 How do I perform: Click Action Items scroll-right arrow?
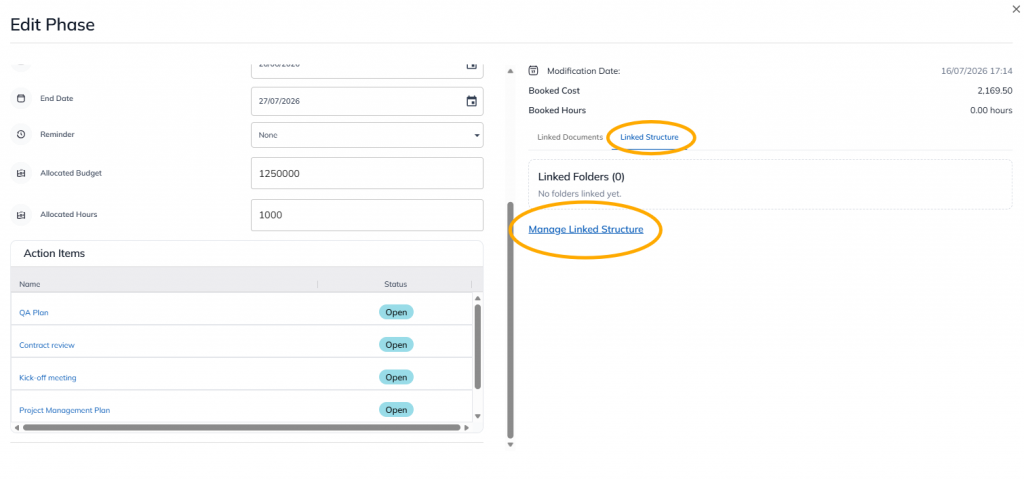(x=466, y=428)
